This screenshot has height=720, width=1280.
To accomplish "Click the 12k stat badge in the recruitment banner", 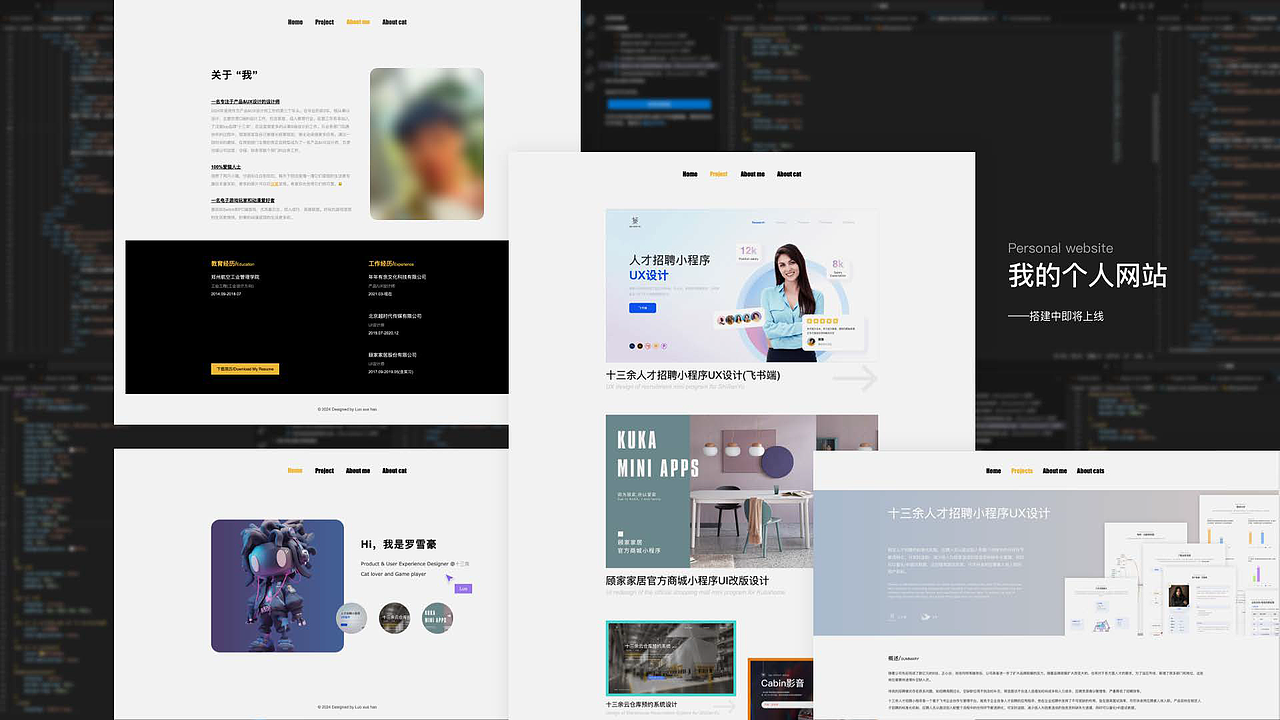I will click(748, 253).
